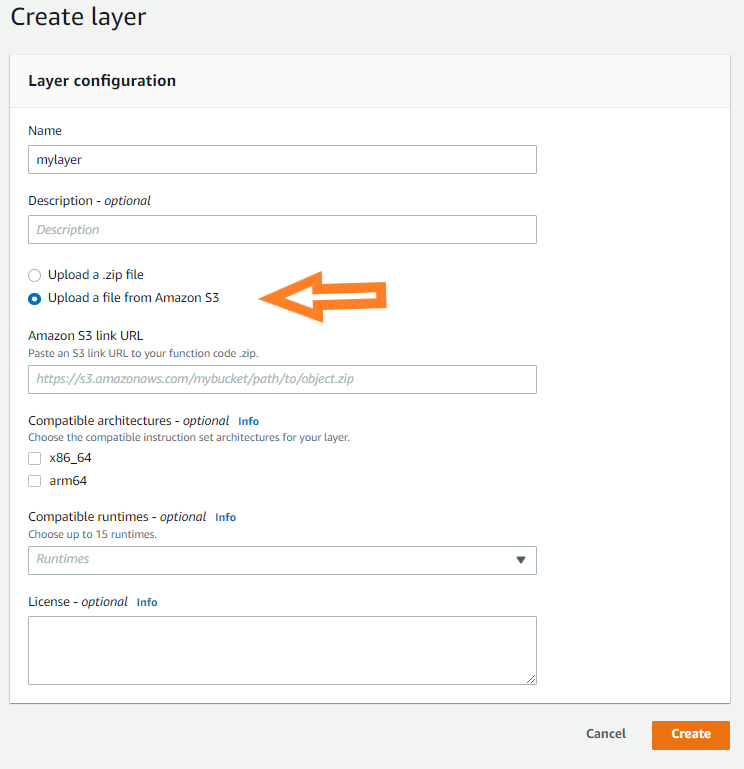This screenshot has width=744, height=769.
Task: Click the Amazon S3 link URL label
Action: (x=93, y=335)
